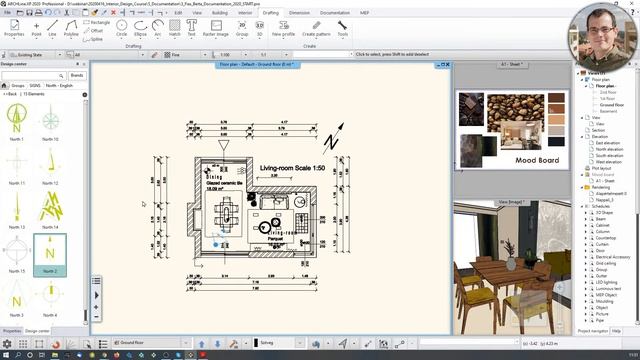Screen dimensions: 640x360
Task: Open the 3D tool in ribbon
Action: click(x=260, y=28)
